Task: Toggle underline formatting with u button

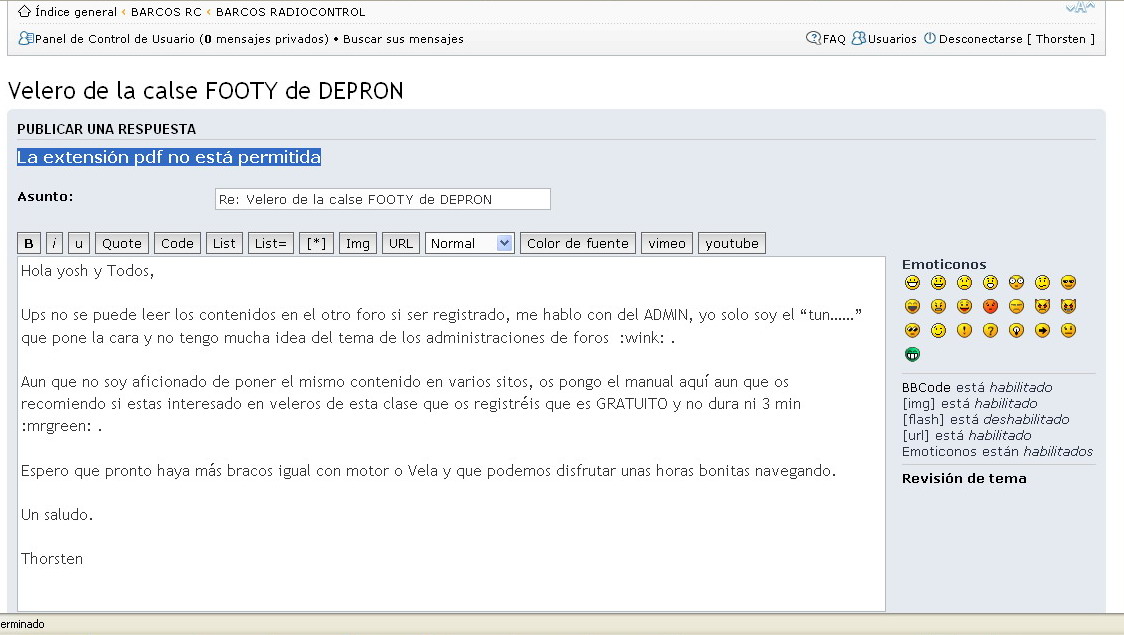Action: (79, 243)
